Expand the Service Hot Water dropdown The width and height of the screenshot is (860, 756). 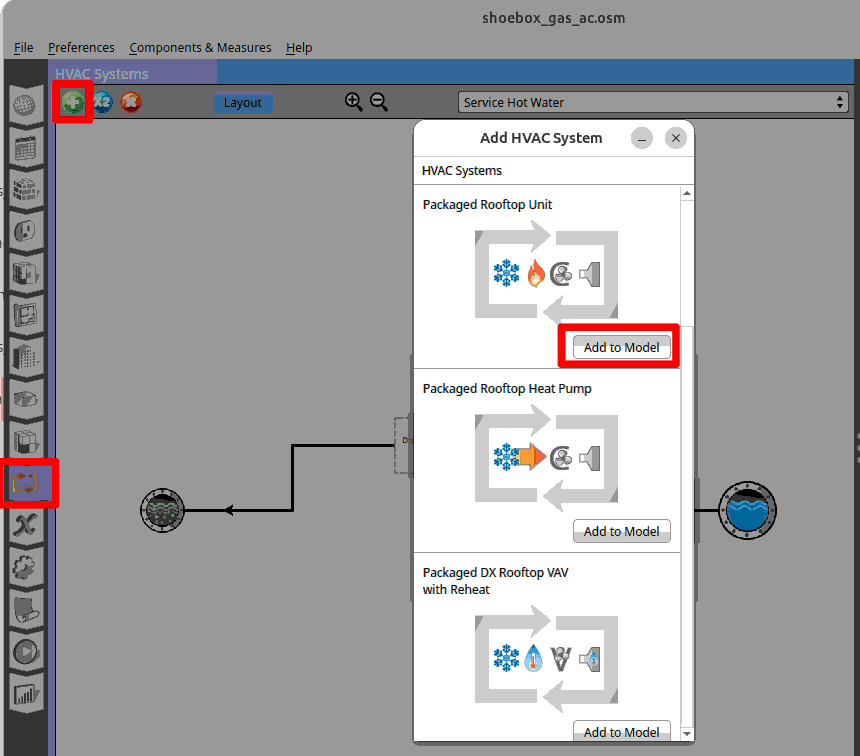(653, 102)
